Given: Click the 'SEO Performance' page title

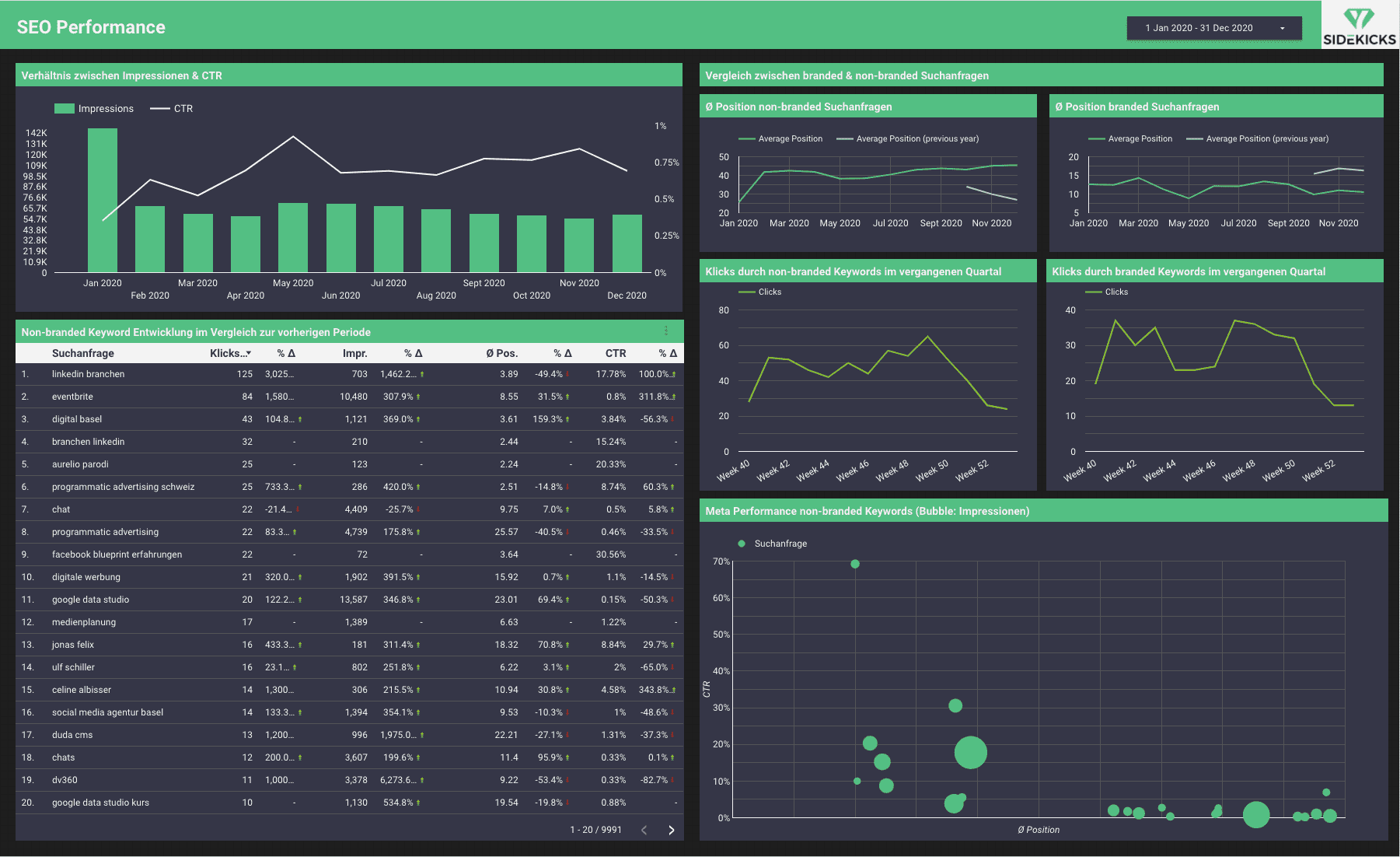Looking at the screenshot, I should tap(91, 27).
